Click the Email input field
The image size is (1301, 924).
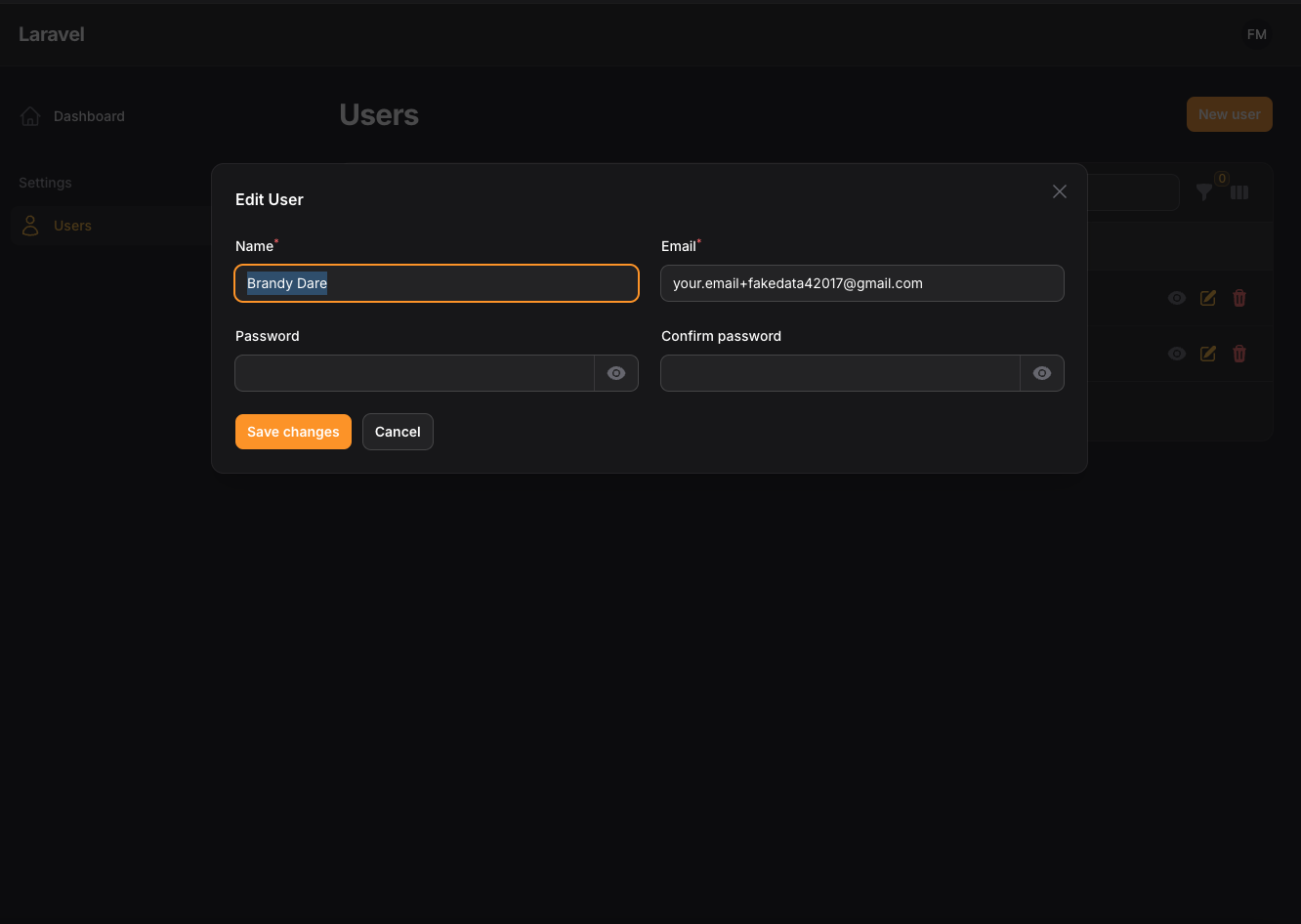click(862, 283)
